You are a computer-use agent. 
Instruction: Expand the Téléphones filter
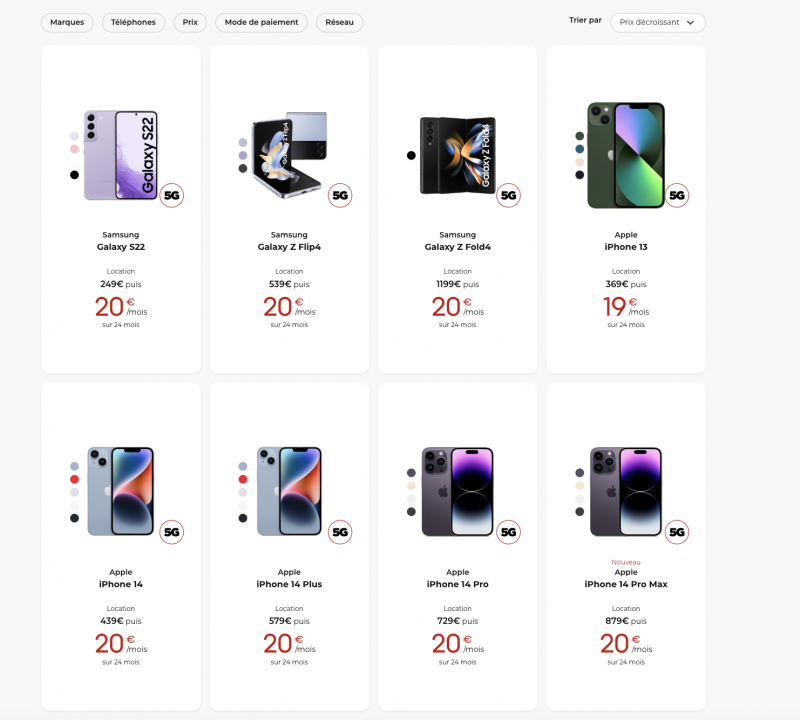(x=134, y=22)
